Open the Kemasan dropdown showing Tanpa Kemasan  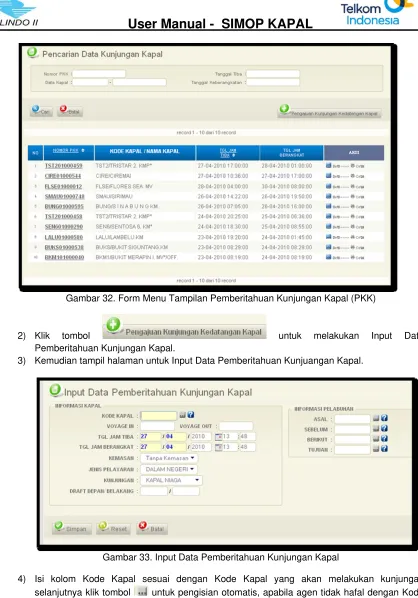170,458
